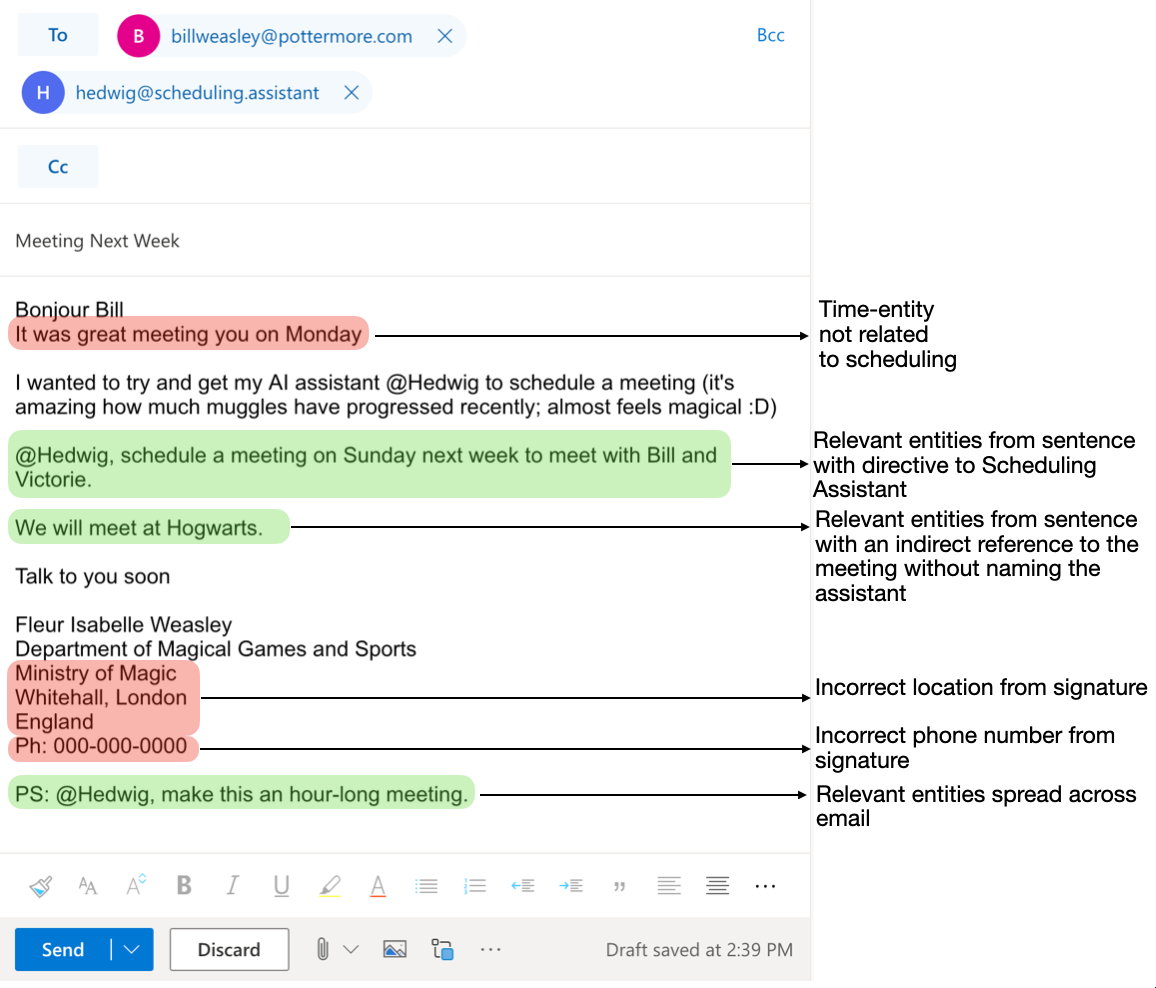Click the 'Meeting Next Week' subject field
Screen dimensions: 1156x988
point(404,241)
